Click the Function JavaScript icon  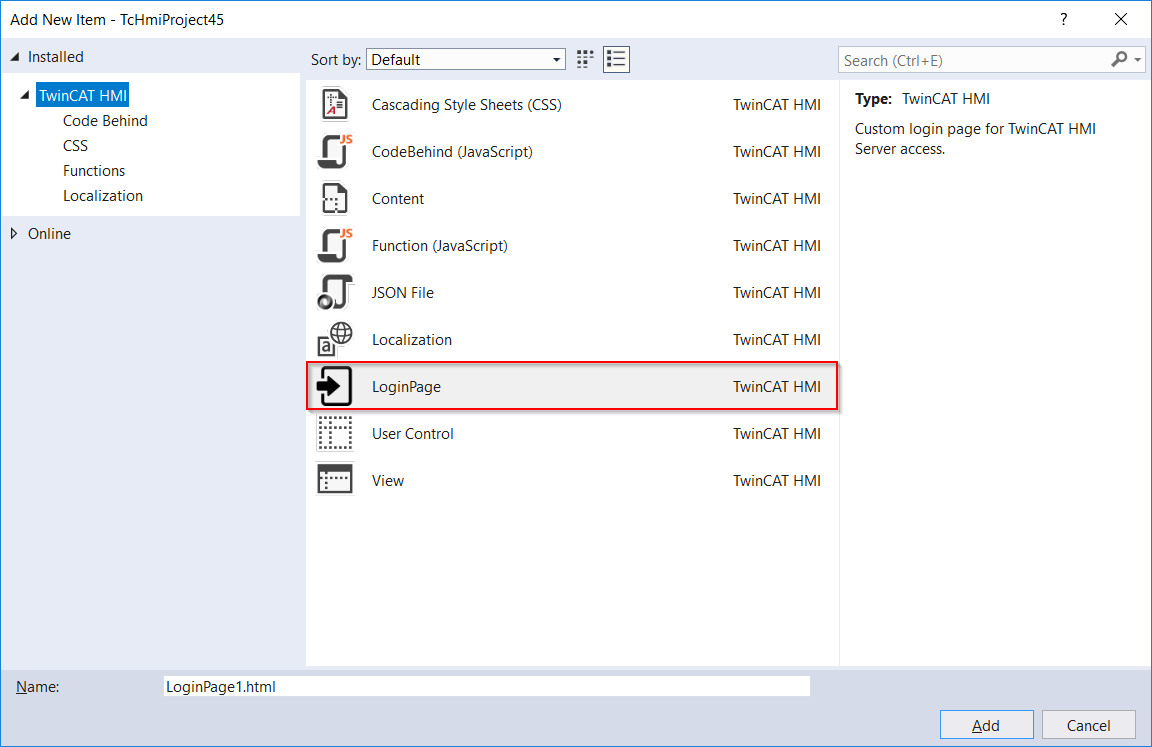click(335, 245)
